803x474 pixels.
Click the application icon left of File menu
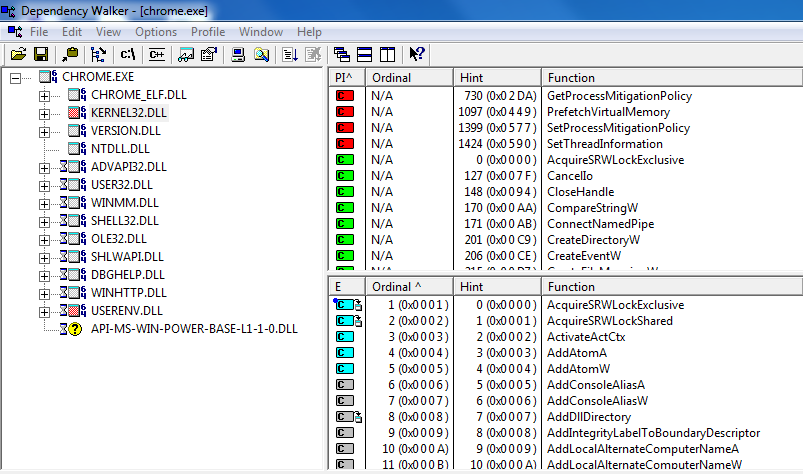[x=15, y=32]
